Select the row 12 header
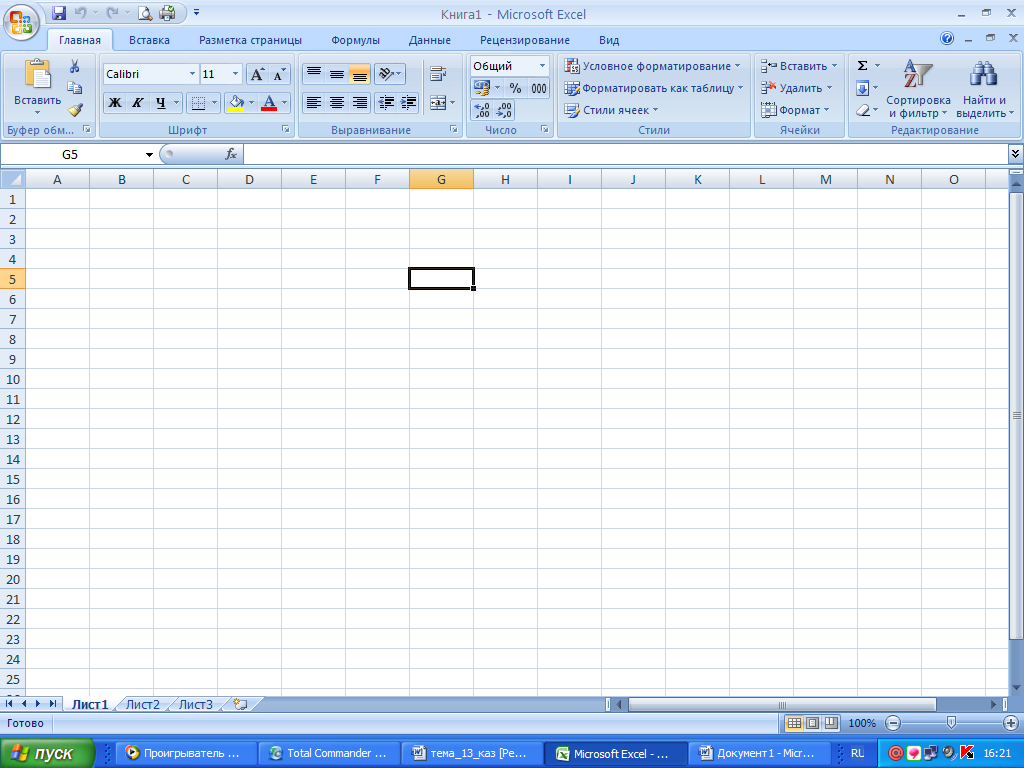The height and width of the screenshot is (768, 1024). click(x=12, y=419)
